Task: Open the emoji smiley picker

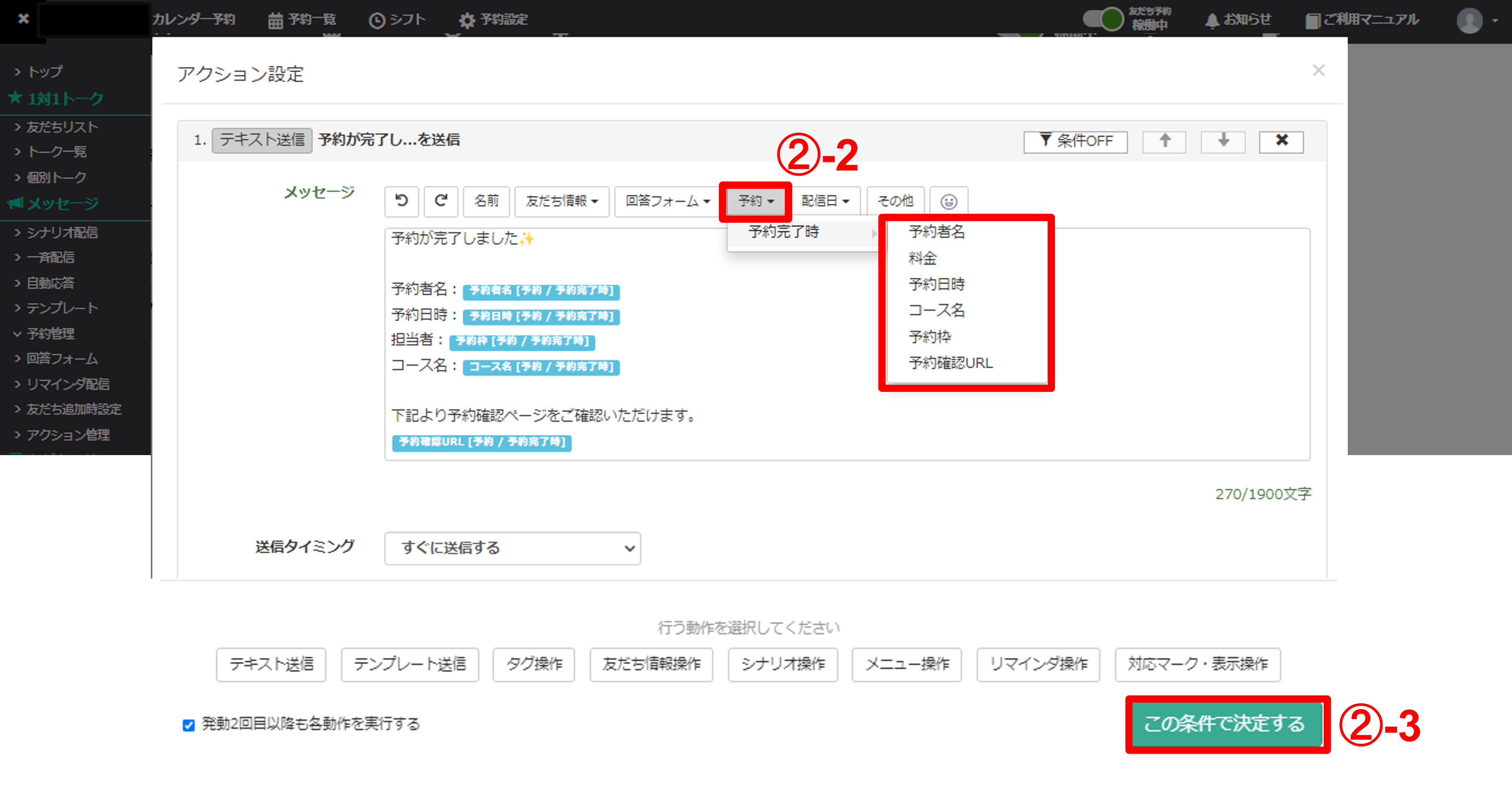Action: pos(948,201)
